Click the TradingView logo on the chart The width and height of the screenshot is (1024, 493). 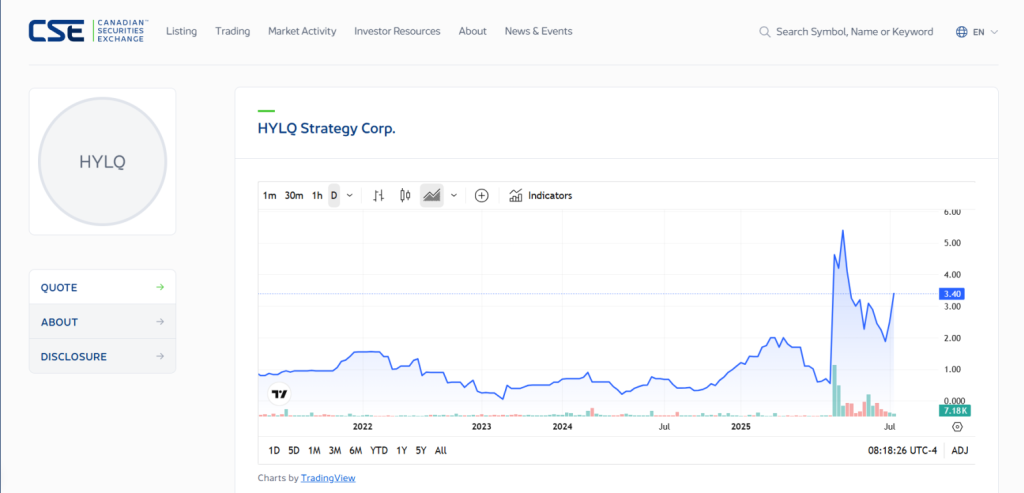280,394
